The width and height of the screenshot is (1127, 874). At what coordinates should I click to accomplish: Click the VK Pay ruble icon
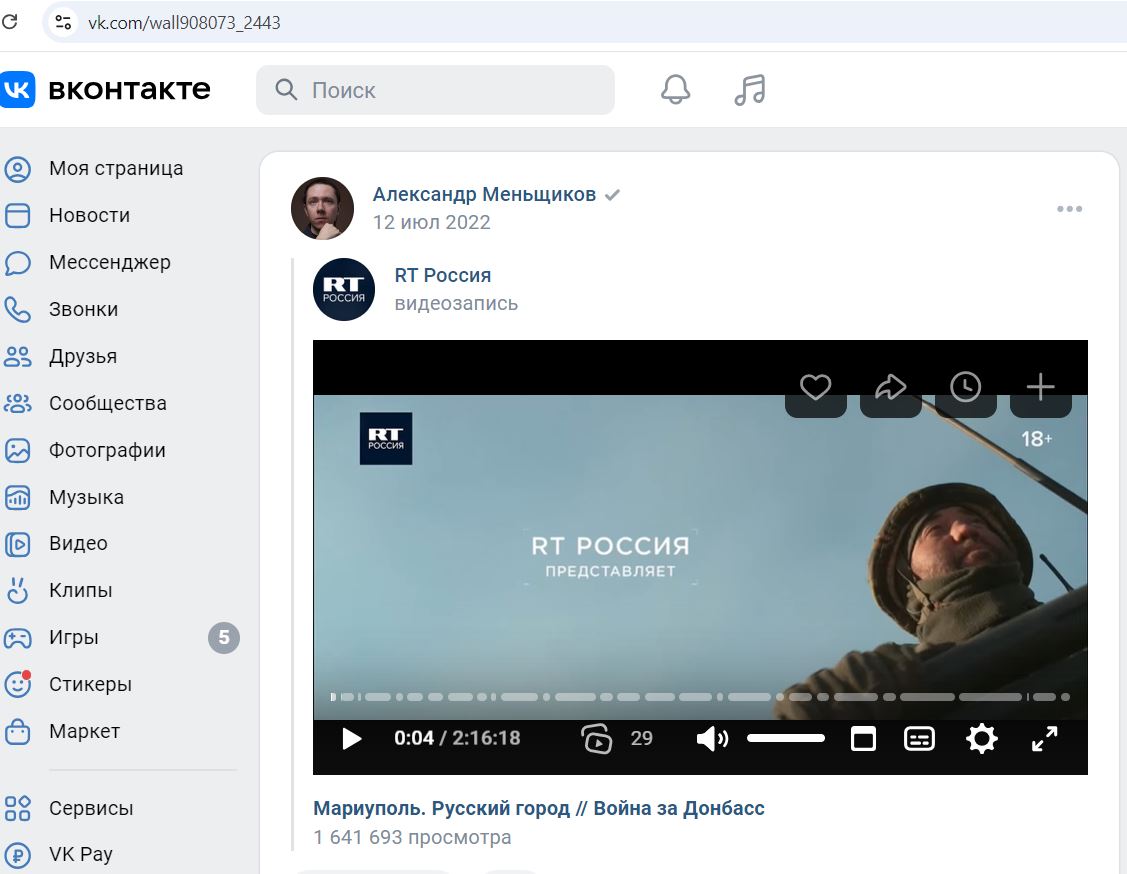point(17,855)
